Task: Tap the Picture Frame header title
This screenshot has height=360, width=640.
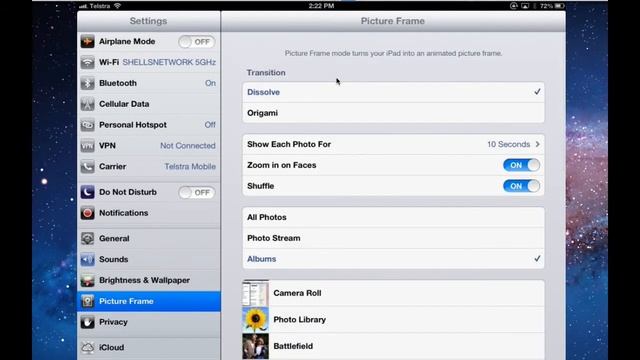Action: (x=393, y=21)
